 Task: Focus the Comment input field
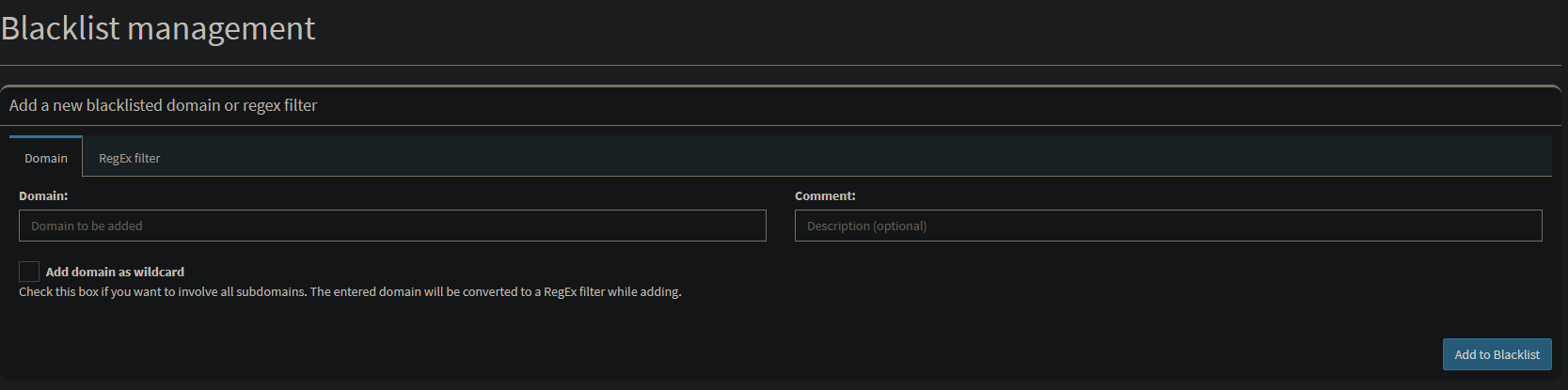tap(1168, 226)
